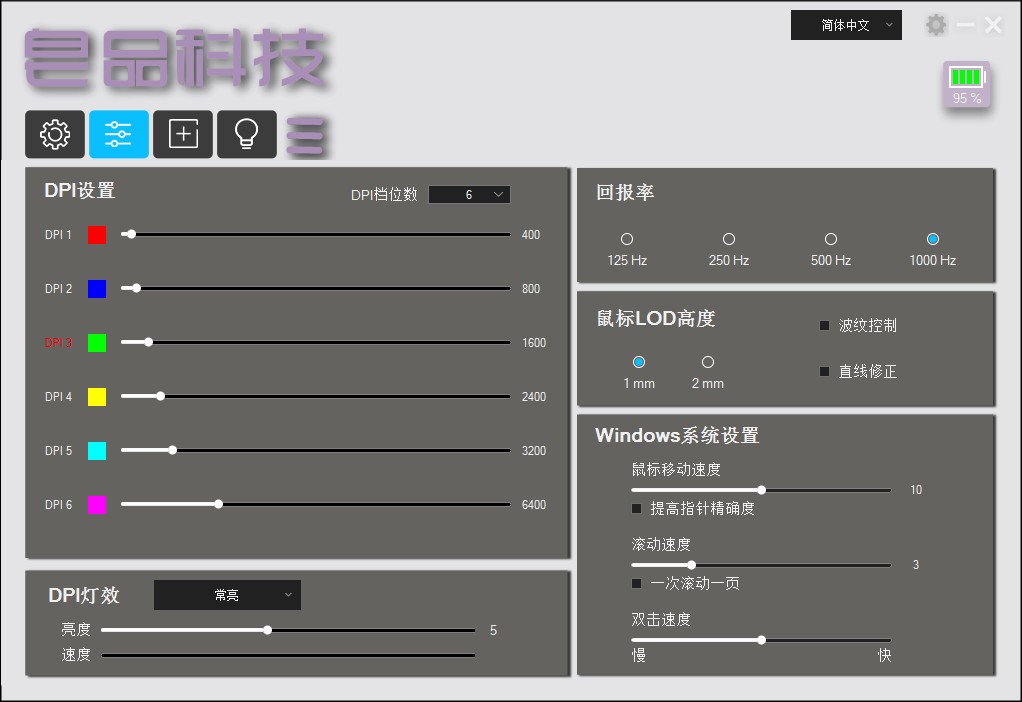Select the DPI adjustment sliders tab icon
This screenshot has width=1022, height=702.
119,134
